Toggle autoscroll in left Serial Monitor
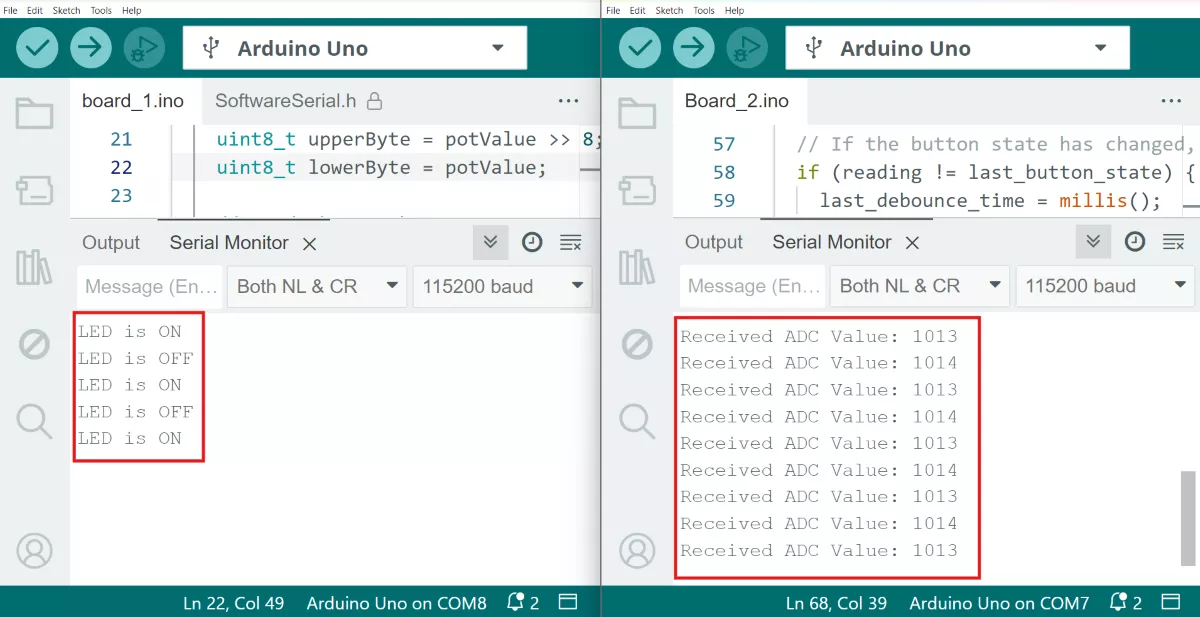This screenshot has height=617, width=1200. point(490,242)
